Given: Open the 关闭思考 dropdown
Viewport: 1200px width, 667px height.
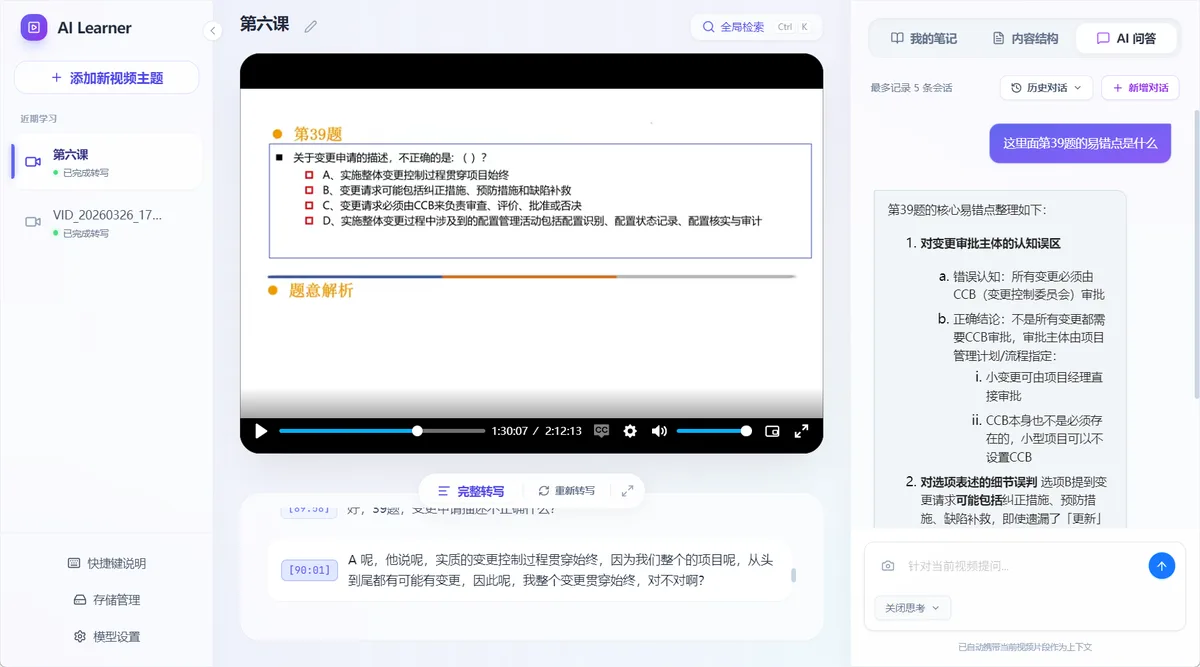Looking at the screenshot, I should click(x=913, y=607).
